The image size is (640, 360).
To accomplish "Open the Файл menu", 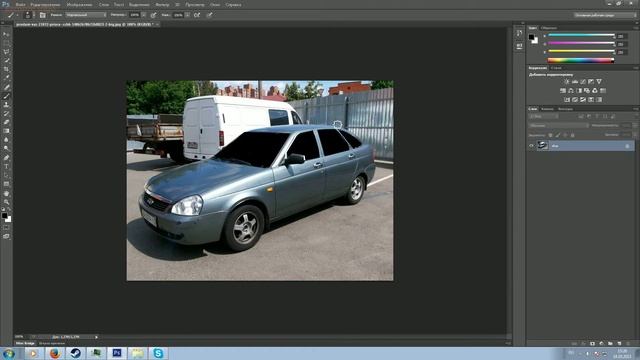I will pos(20,4).
